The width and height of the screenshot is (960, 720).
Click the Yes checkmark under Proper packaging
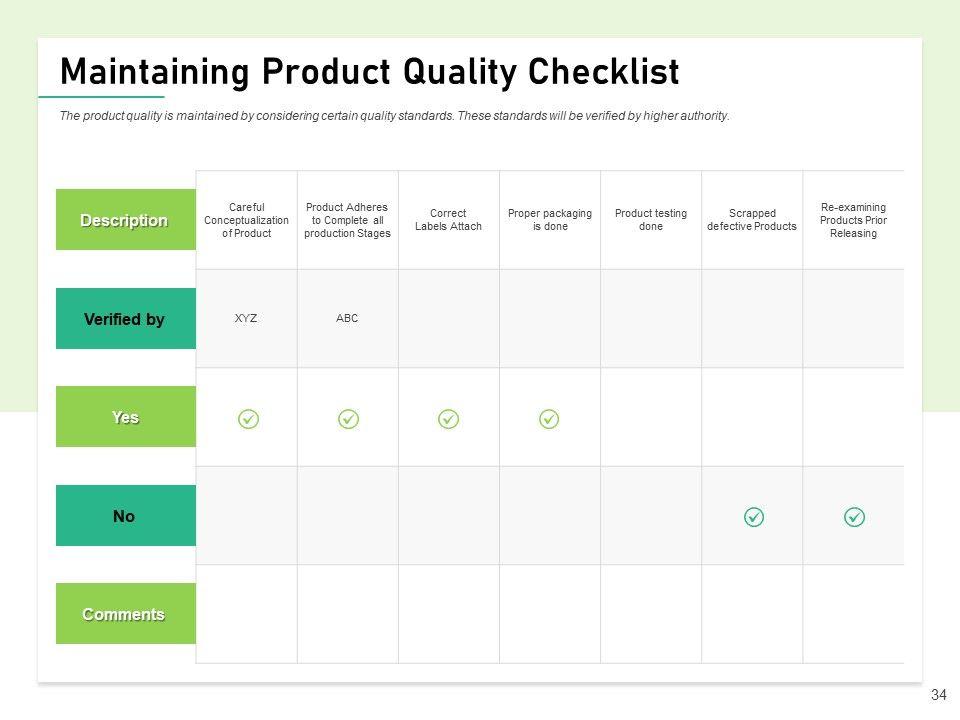coord(549,419)
